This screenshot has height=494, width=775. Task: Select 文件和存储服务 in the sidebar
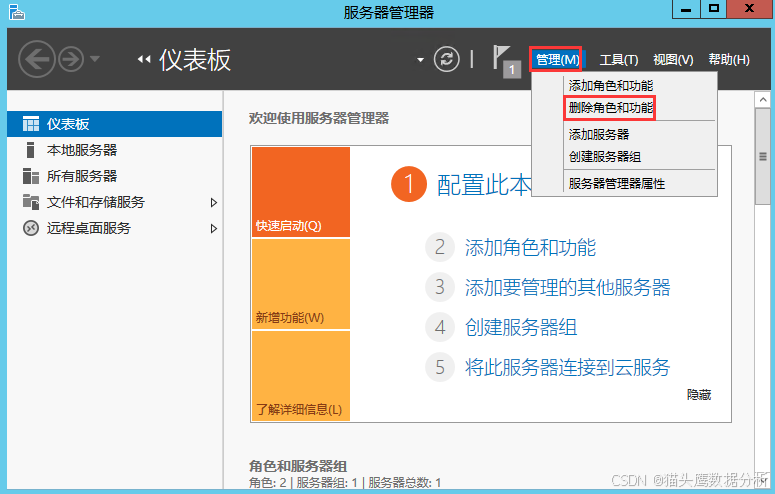[95, 202]
